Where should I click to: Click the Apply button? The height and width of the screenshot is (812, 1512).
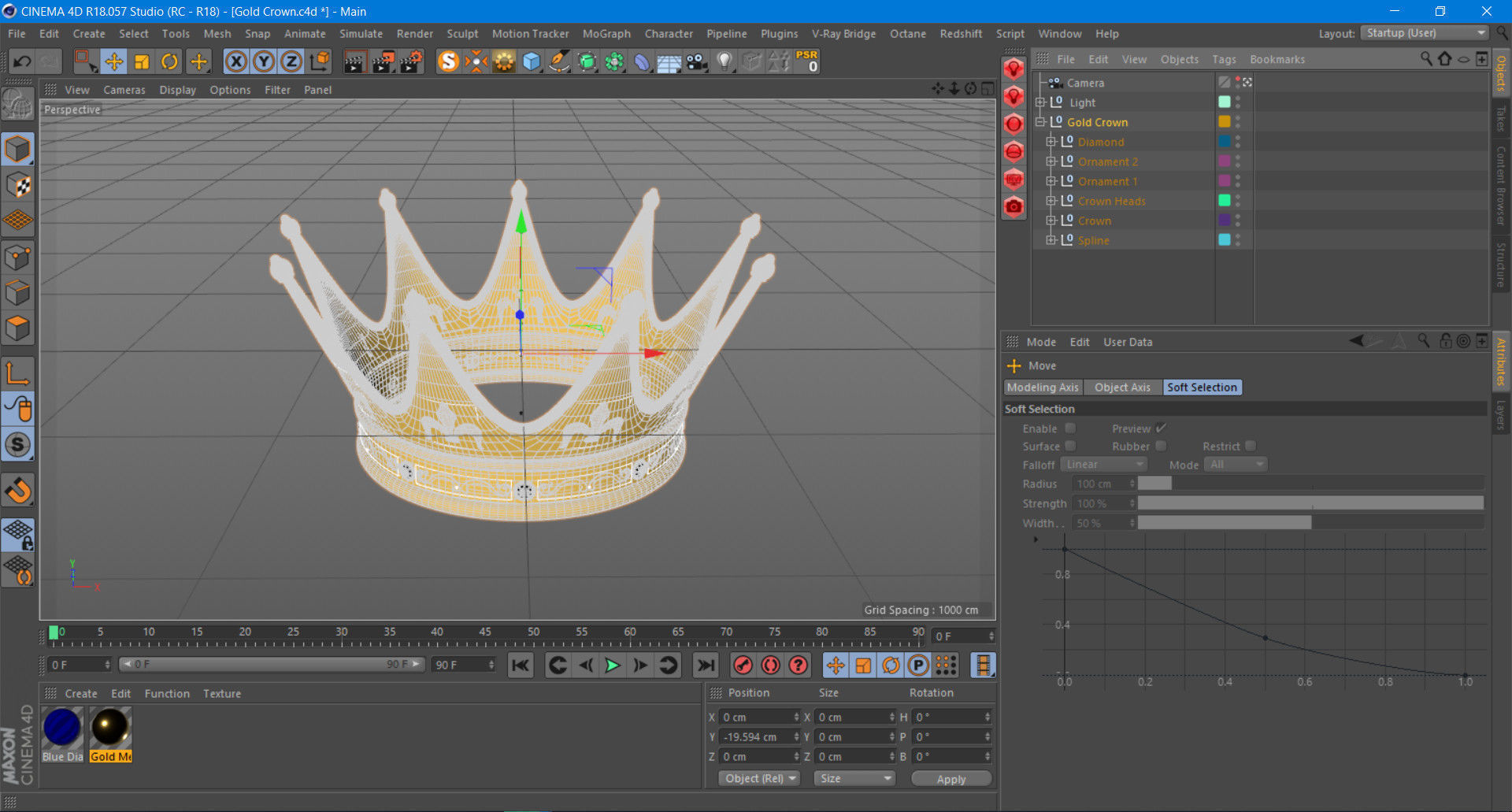(951, 779)
